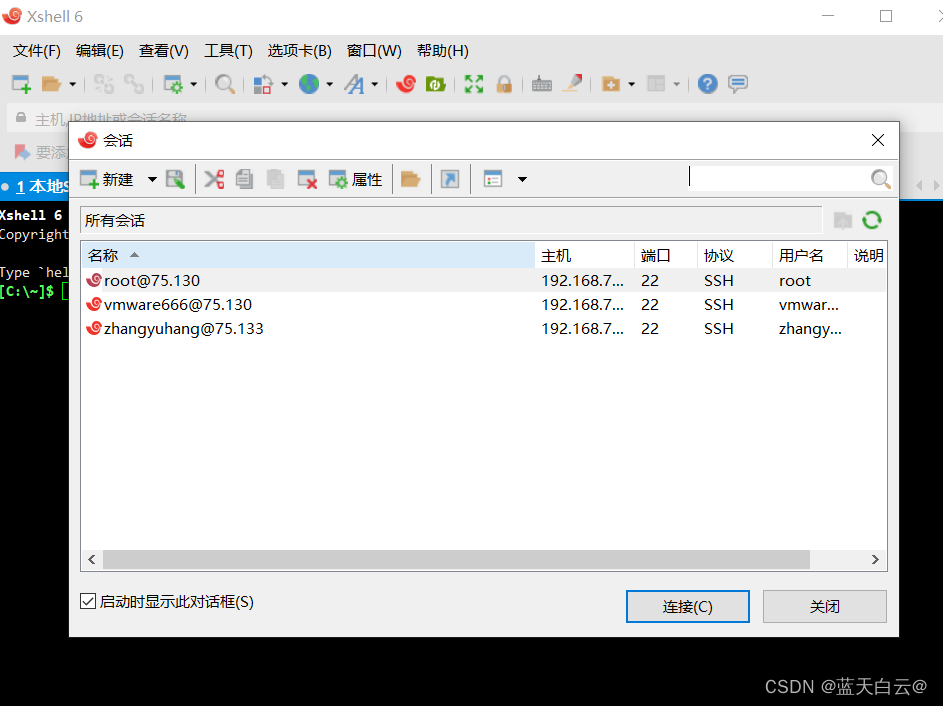Open the 查看(V) menu

pyautogui.click(x=164, y=51)
